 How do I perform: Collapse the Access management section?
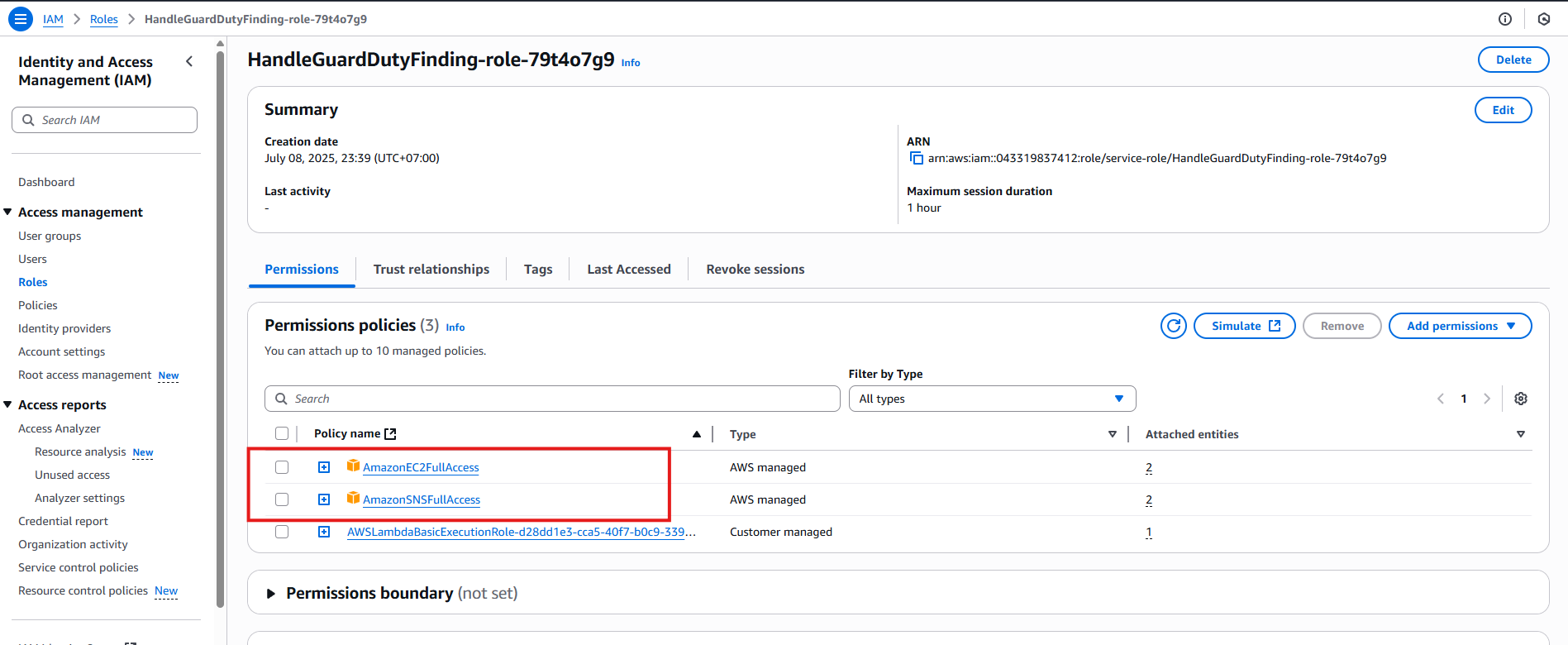(7, 213)
